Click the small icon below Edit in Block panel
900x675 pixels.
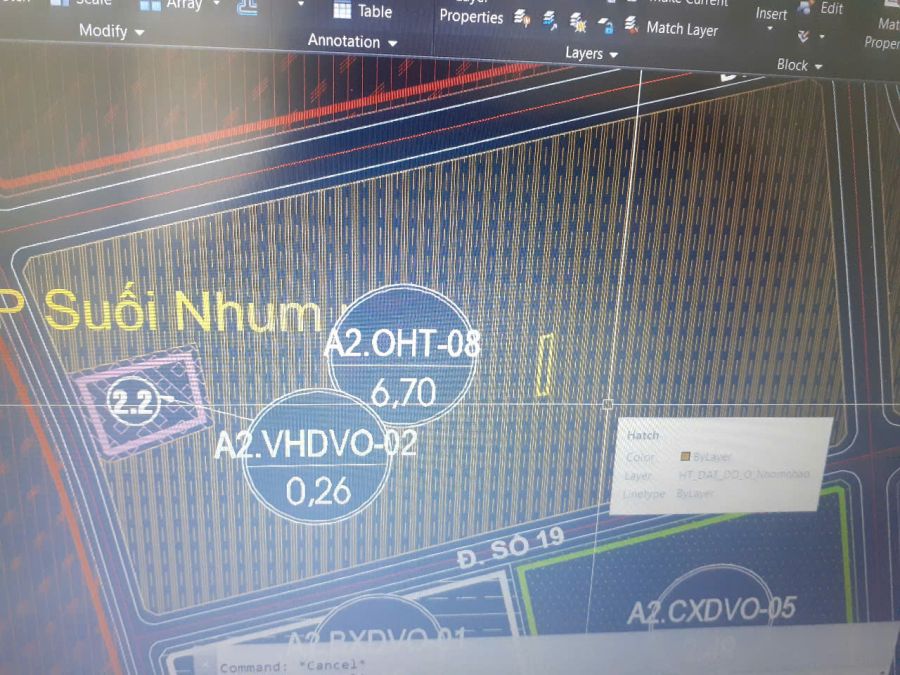[x=804, y=36]
